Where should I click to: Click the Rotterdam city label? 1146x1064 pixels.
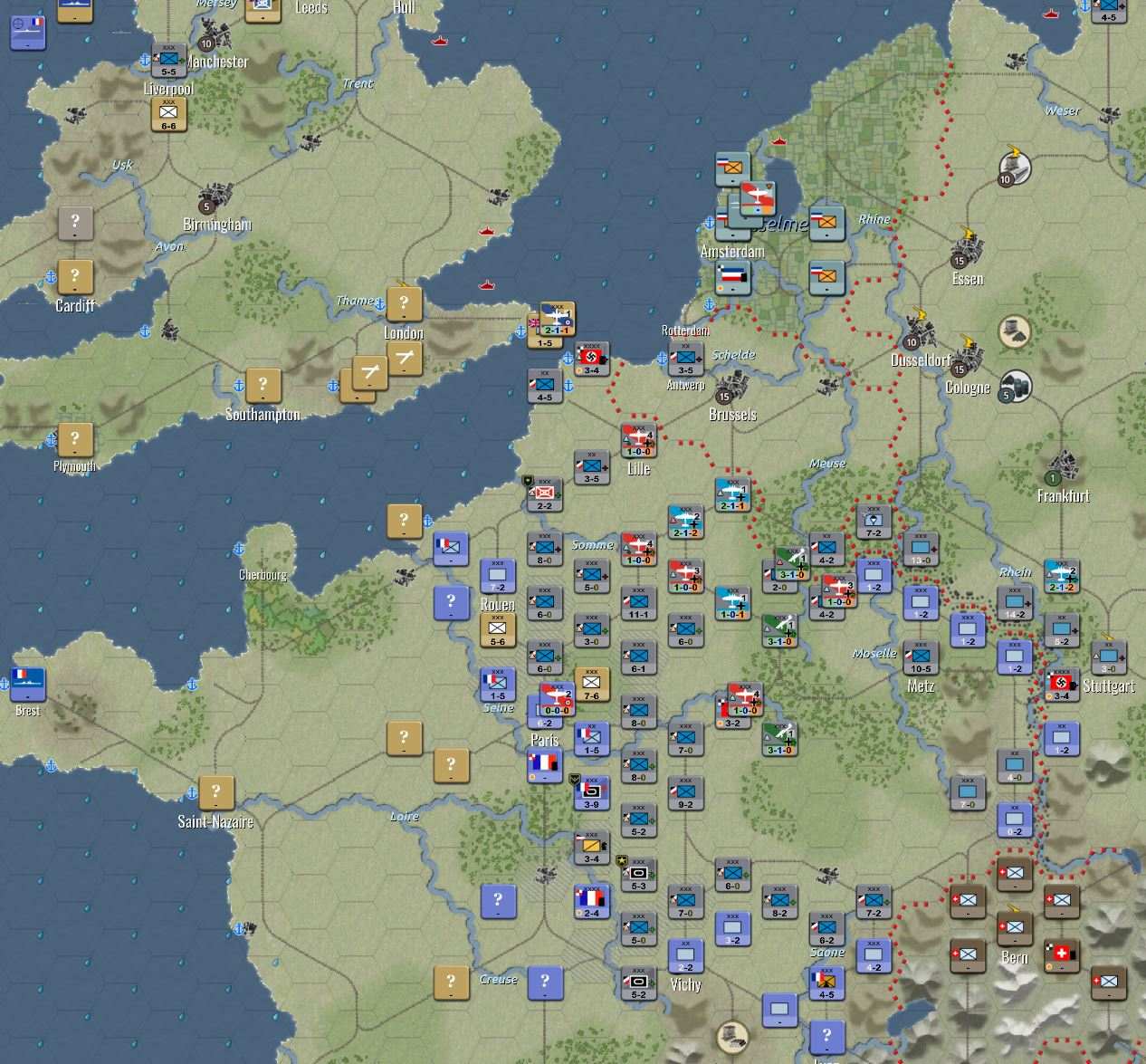685,331
